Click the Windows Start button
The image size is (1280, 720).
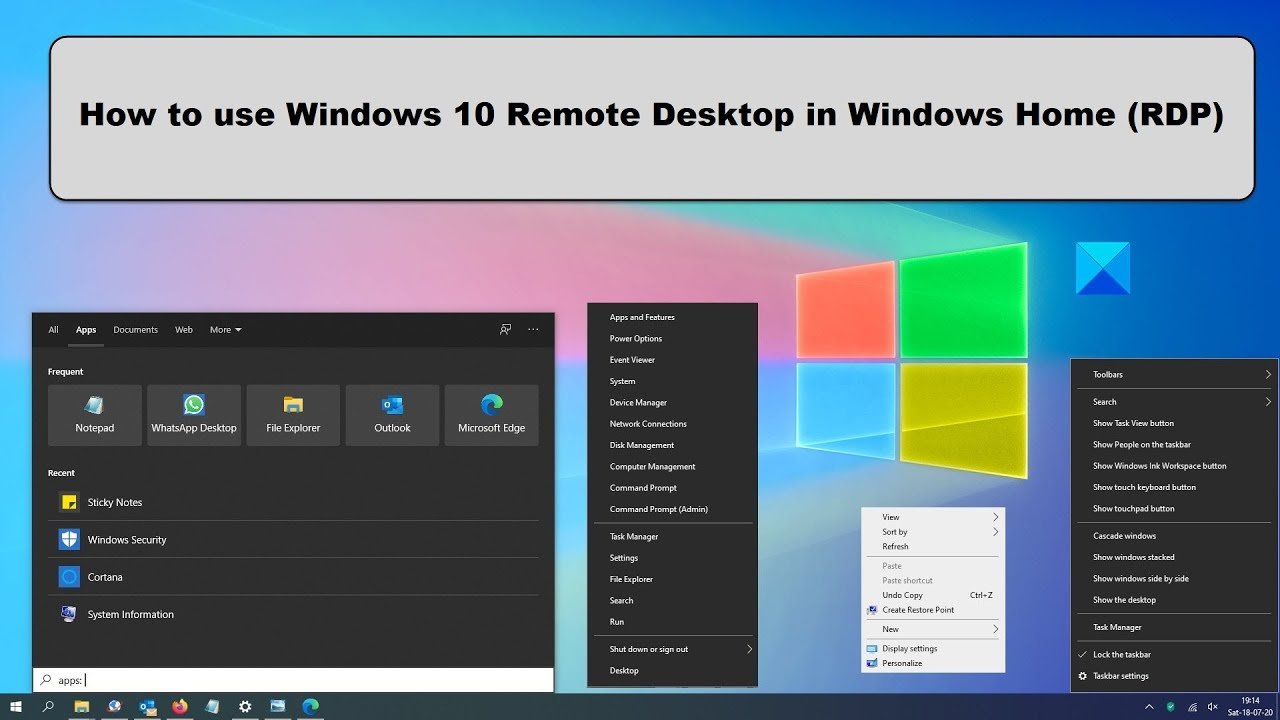tap(16, 706)
